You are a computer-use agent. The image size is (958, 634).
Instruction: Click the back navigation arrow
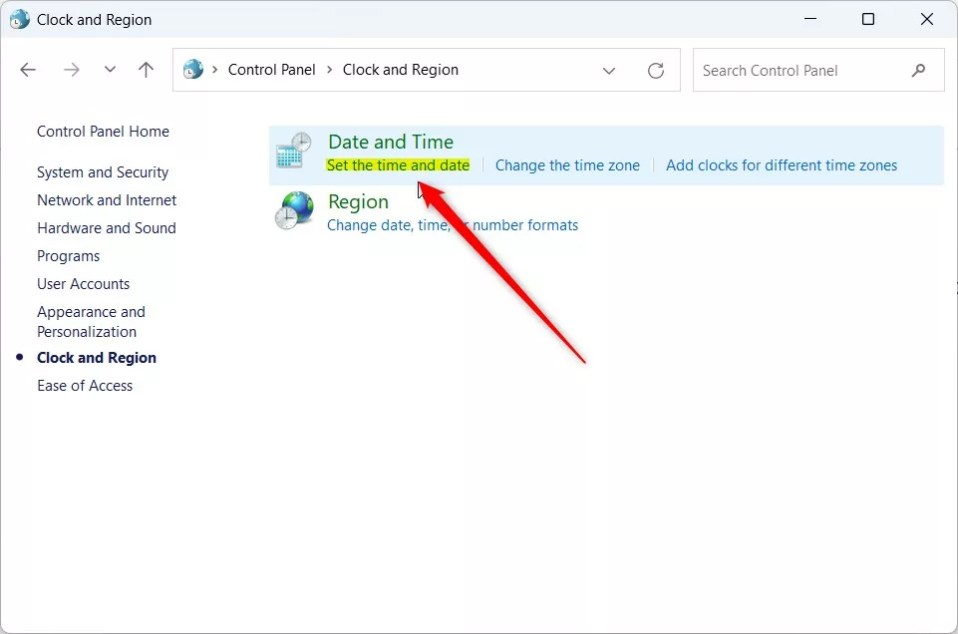click(x=28, y=69)
